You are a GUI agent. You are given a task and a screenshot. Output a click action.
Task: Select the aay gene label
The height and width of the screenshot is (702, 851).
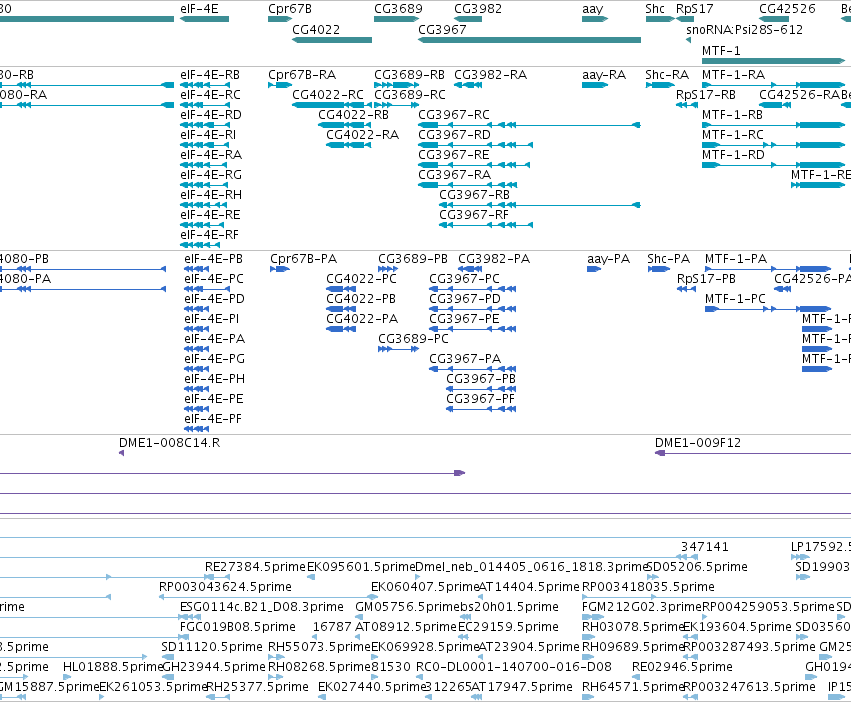(x=593, y=9)
